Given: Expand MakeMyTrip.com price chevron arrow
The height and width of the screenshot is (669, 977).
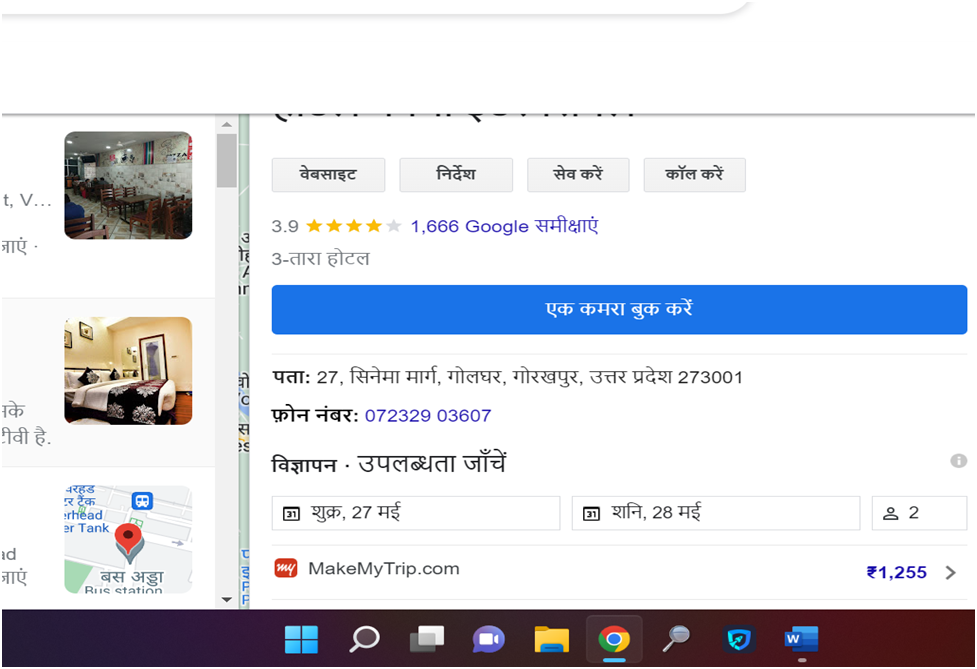Looking at the screenshot, I should click(x=950, y=572).
